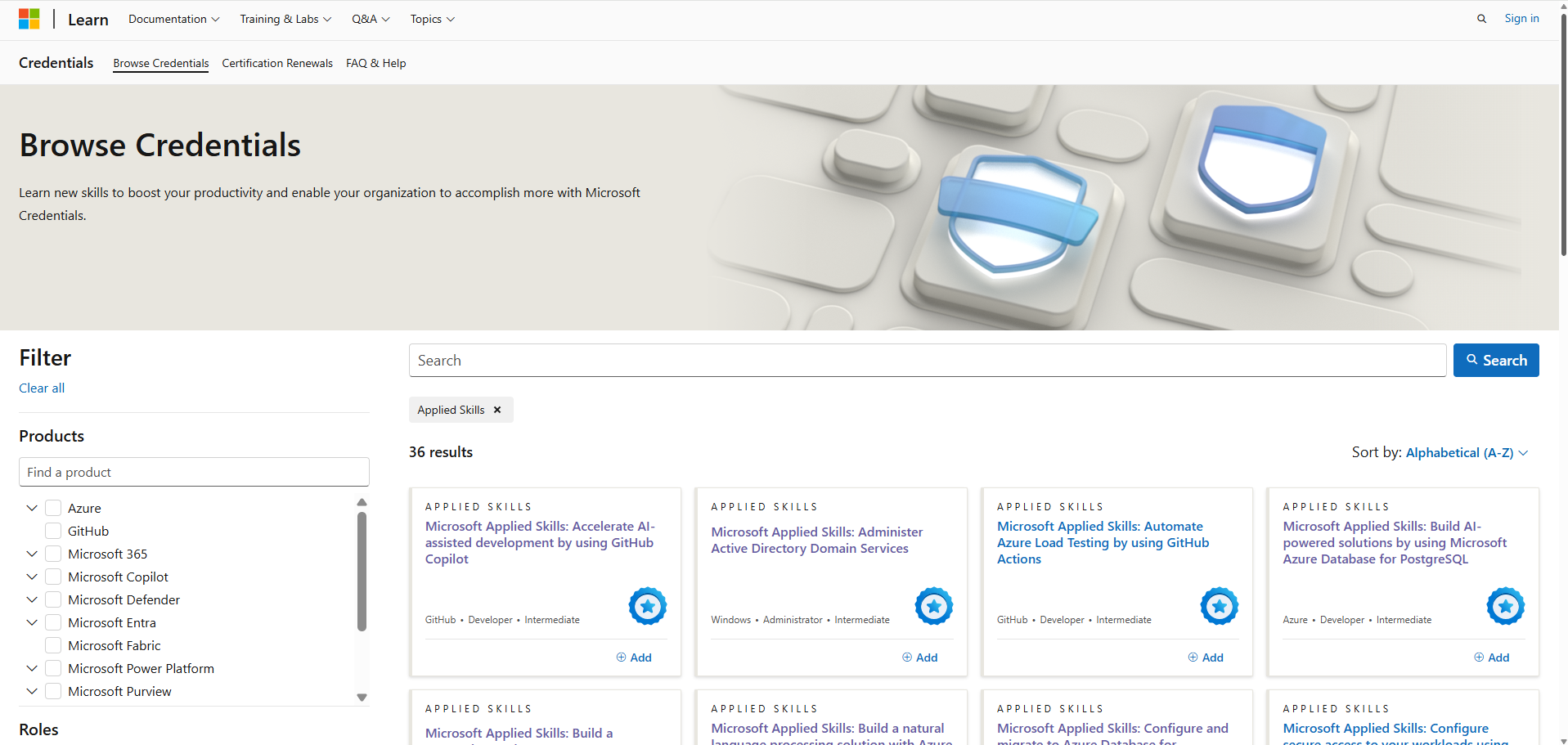The height and width of the screenshot is (745, 1568).
Task: Go to Certification Renewals tab
Action: click(x=277, y=63)
